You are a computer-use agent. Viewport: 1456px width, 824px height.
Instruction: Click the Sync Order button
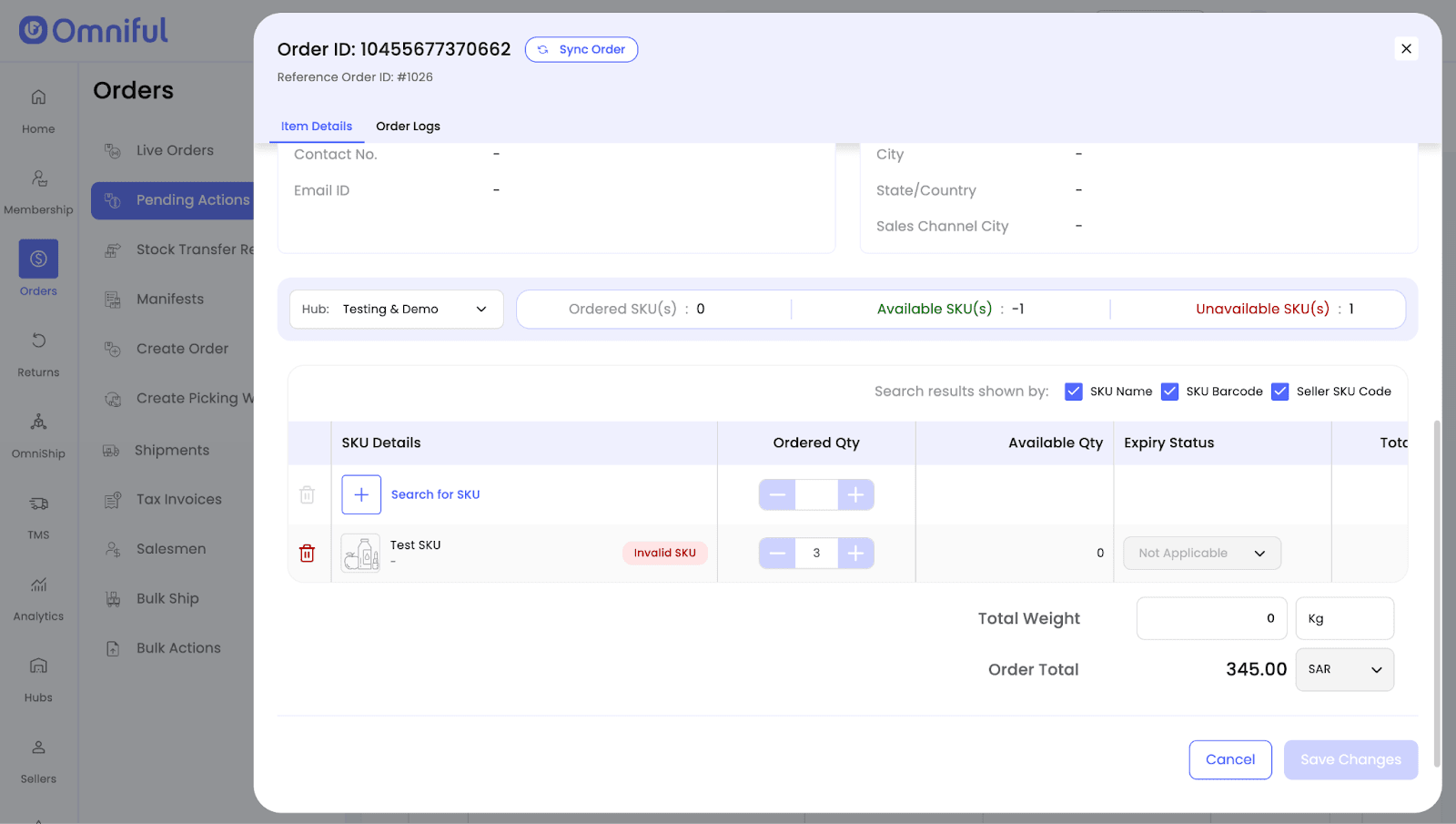[x=581, y=49]
